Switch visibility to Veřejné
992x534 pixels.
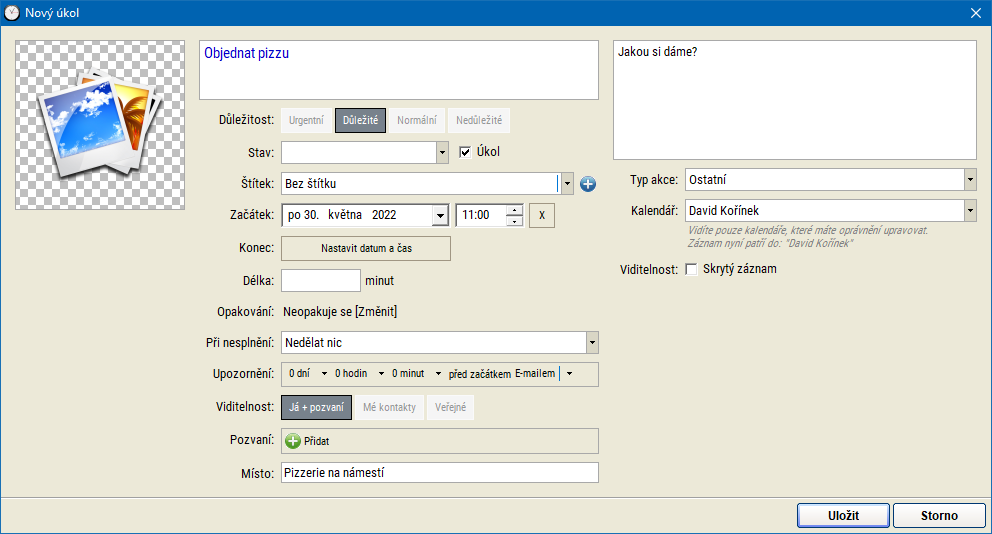tap(450, 408)
